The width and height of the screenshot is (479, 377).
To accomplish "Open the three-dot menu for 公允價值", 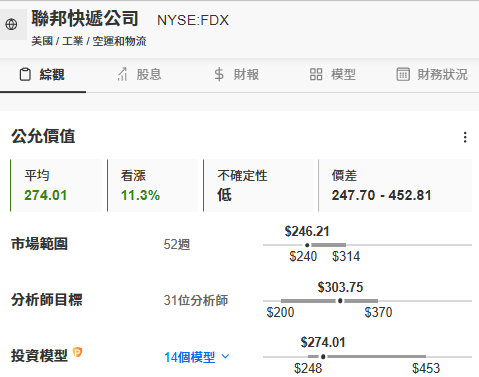I will click(465, 137).
